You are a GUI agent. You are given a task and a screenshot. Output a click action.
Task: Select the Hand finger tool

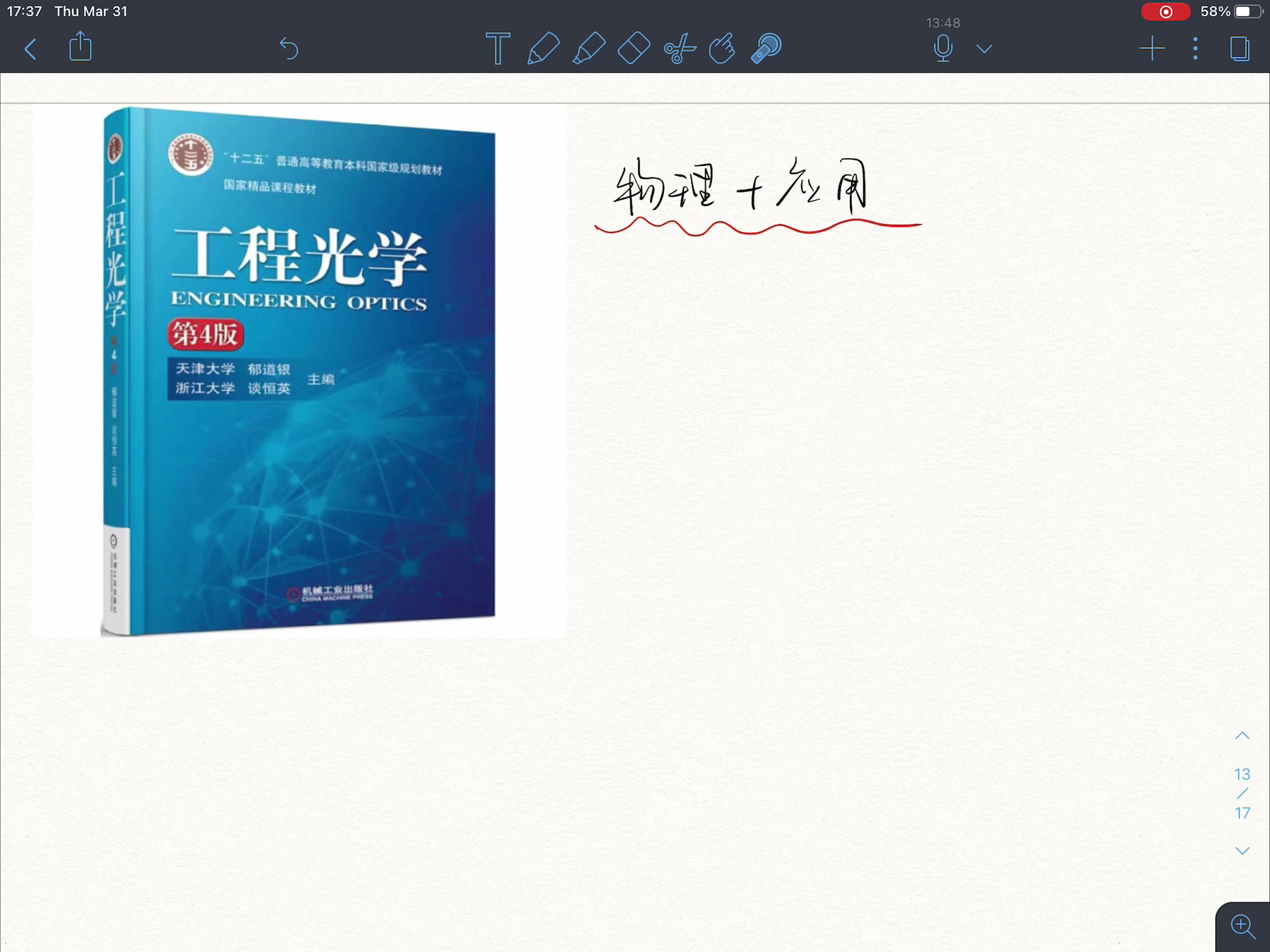(722, 48)
